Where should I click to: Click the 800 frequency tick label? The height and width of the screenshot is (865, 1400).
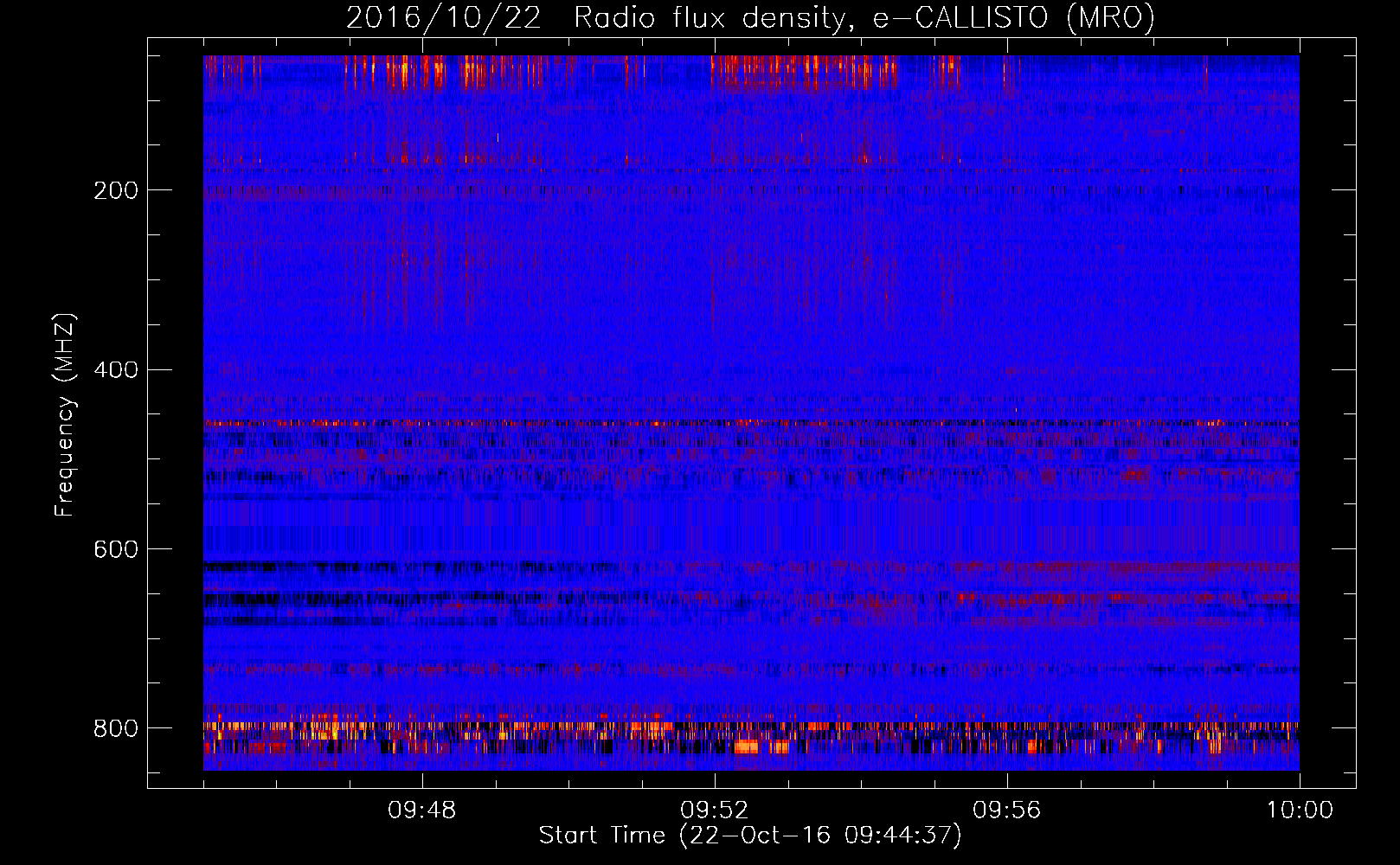point(116,728)
